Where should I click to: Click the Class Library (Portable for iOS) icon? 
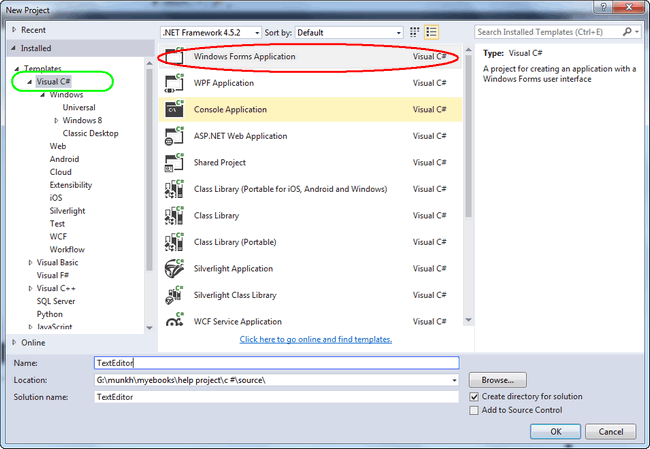point(174,189)
